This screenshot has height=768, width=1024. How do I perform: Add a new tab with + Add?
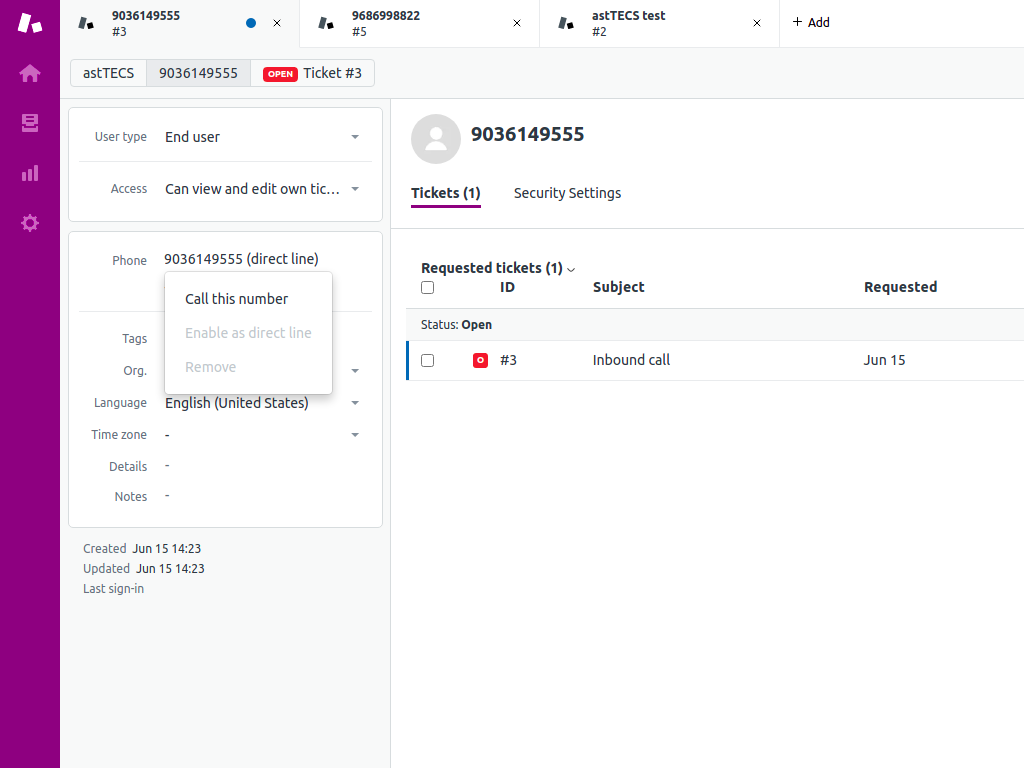click(x=811, y=23)
